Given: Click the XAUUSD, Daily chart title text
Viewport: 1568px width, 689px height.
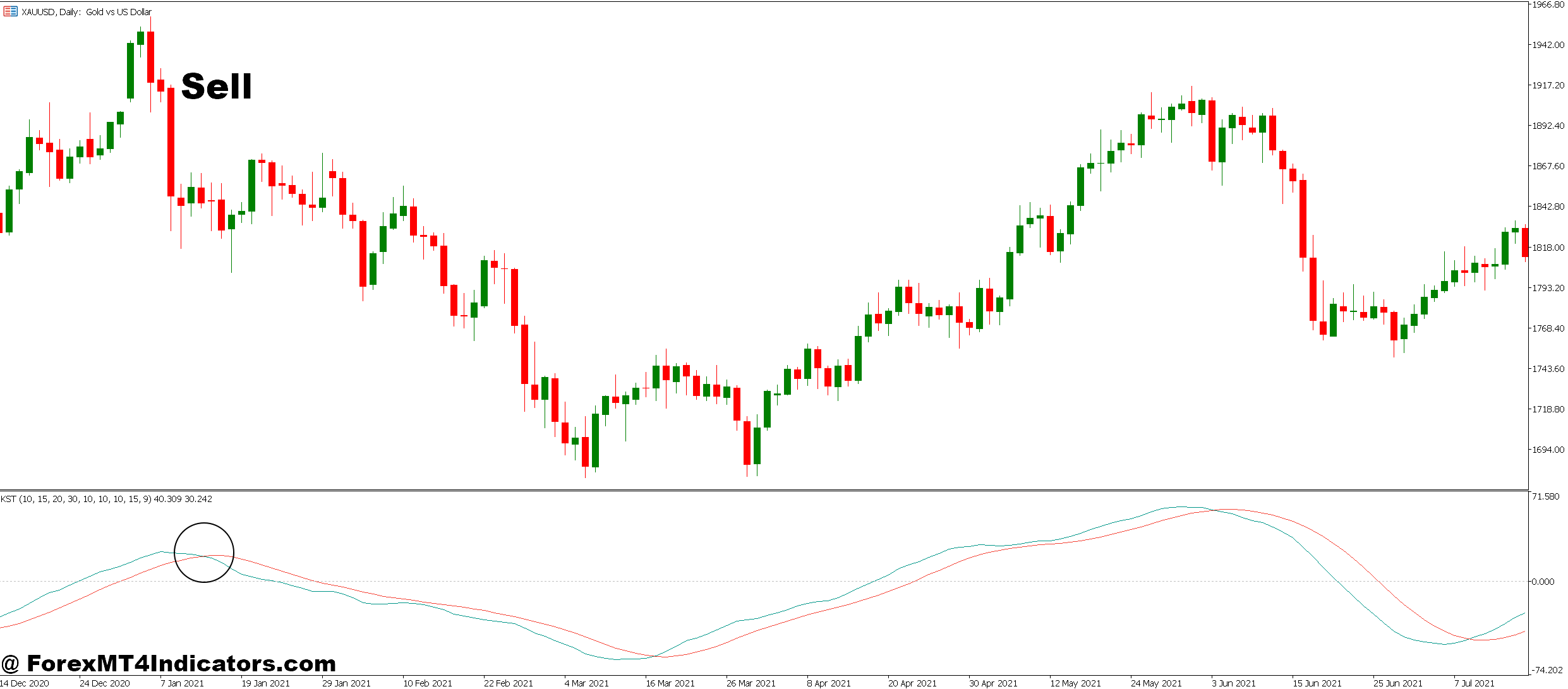Looking at the screenshot, I should [87, 12].
